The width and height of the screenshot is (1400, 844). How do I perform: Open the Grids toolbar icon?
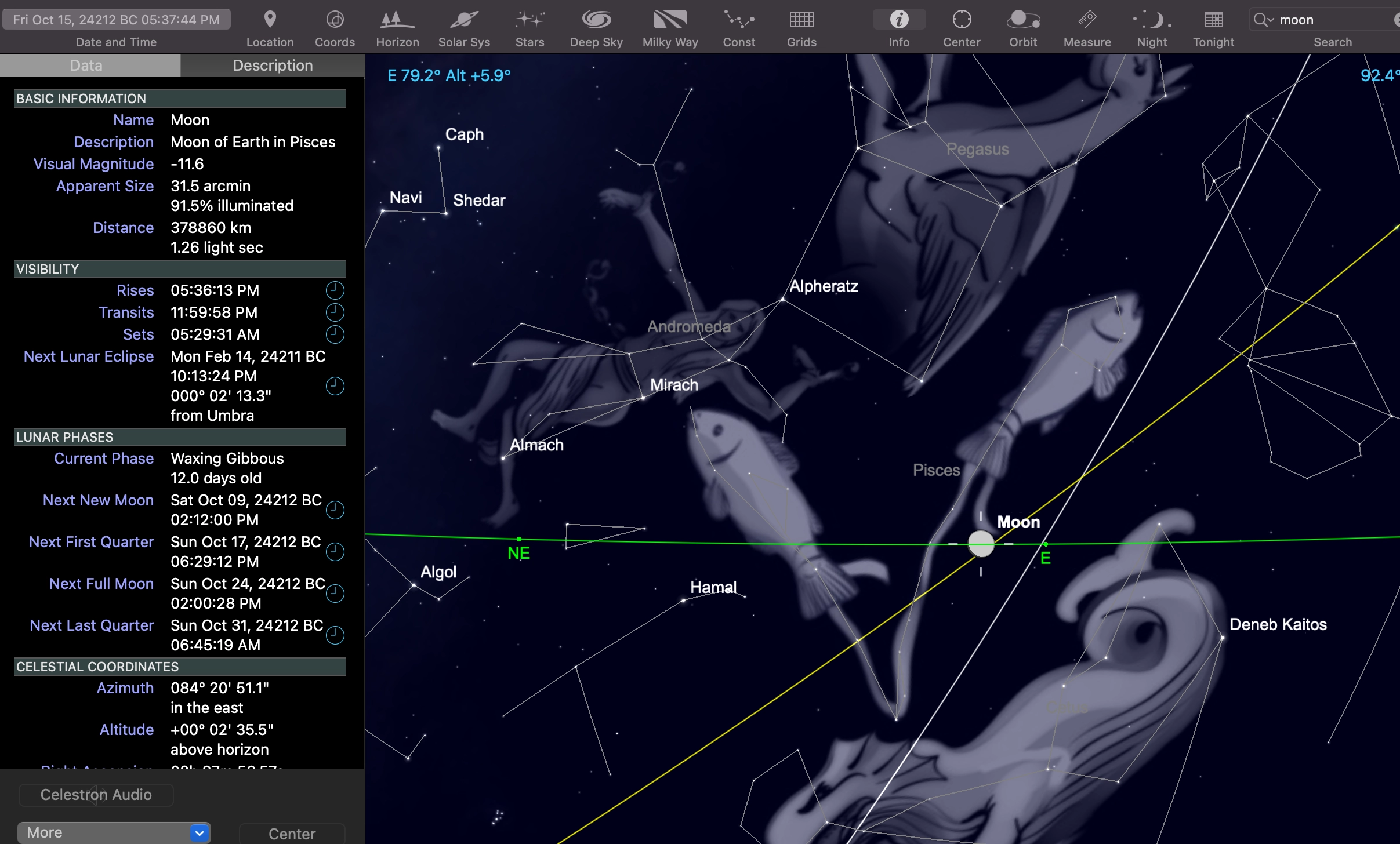[x=801, y=20]
